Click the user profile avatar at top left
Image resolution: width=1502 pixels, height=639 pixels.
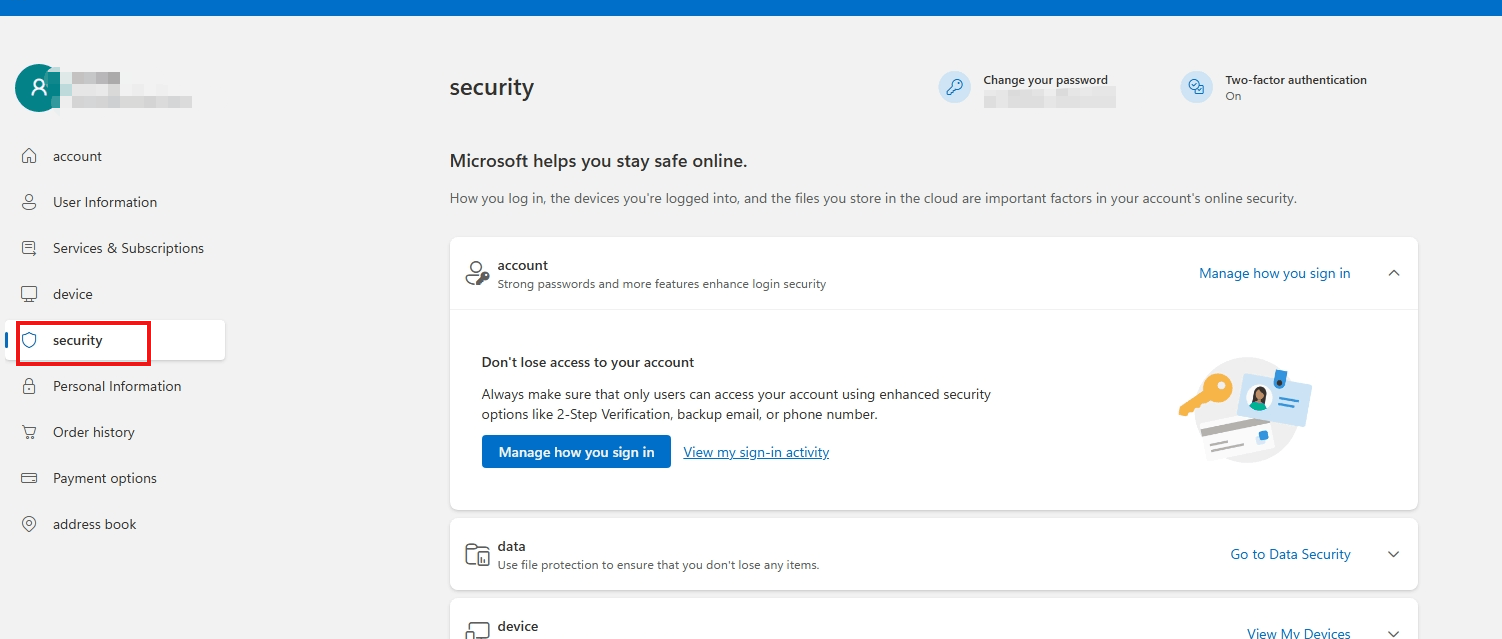click(37, 88)
